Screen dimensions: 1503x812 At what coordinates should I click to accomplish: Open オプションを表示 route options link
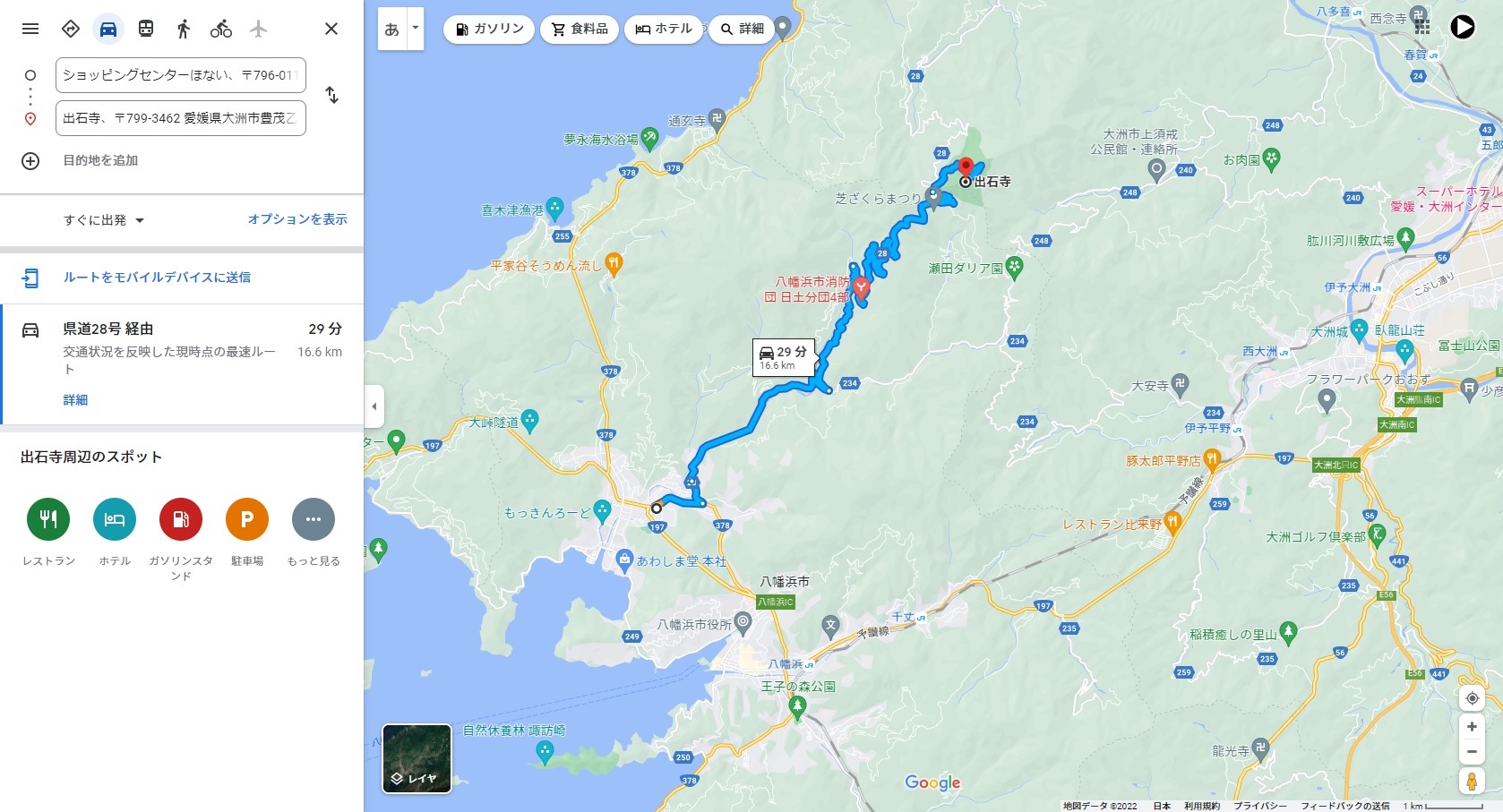point(297,219)
